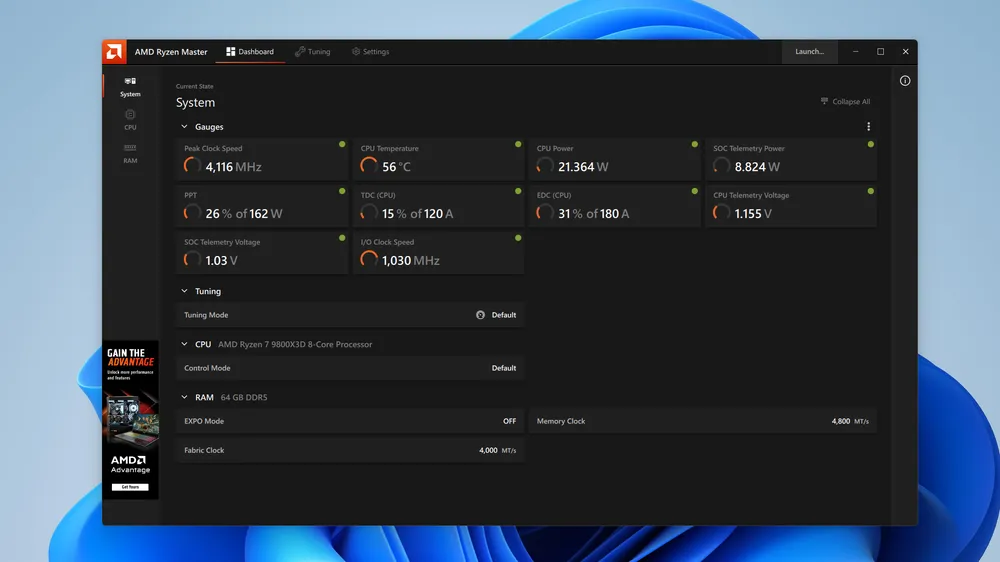Viewport: 1000px width, 562px height.
Task: Maximize the Ryzen Master window
Action: tap(880, 52)
